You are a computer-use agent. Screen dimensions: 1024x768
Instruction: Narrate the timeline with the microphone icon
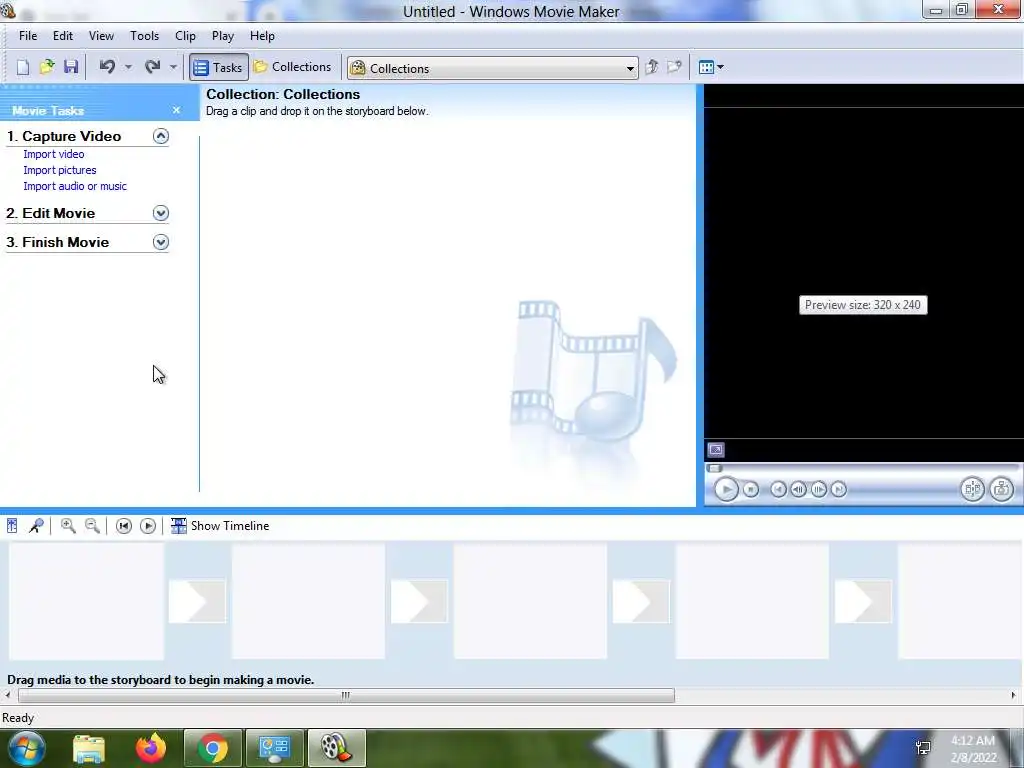36,526
